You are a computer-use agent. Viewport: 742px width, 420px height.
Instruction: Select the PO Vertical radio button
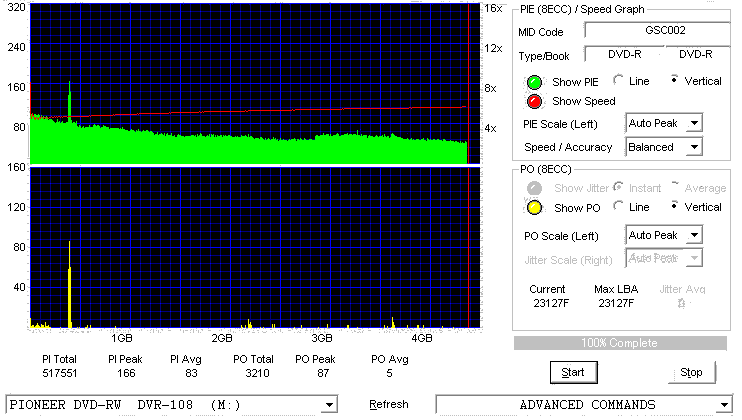pos(674,206)
